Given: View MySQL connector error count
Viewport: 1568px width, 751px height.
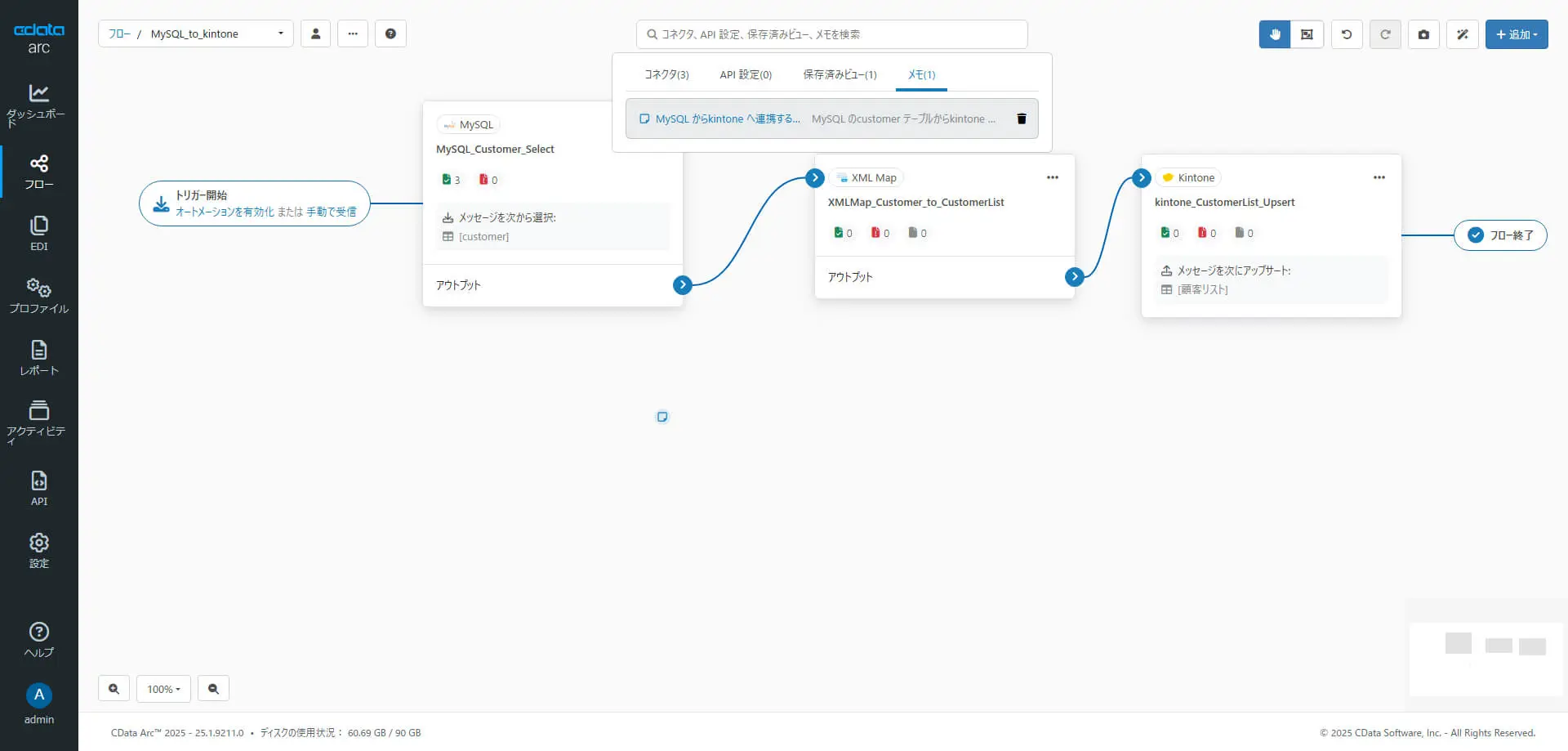Looking at the screenshot, I should (488, 180).
